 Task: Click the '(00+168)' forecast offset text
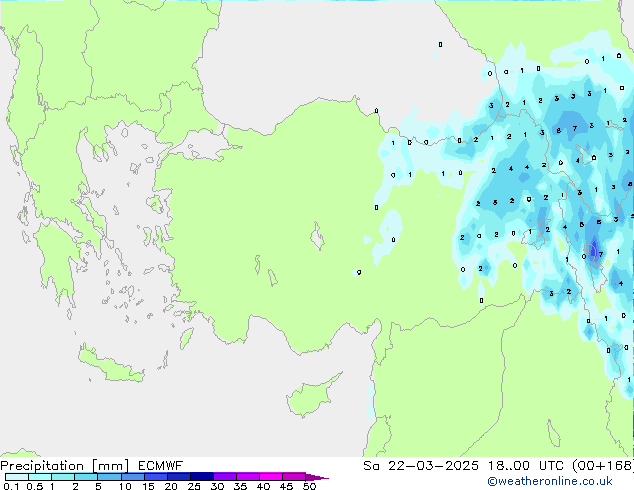(603, 466)
